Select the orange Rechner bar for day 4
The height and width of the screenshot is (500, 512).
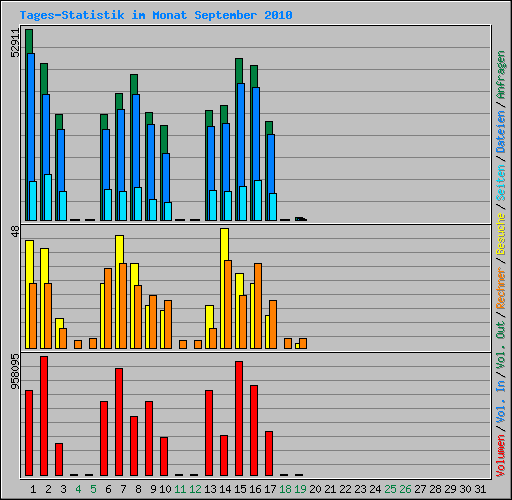tap(78, 344)
